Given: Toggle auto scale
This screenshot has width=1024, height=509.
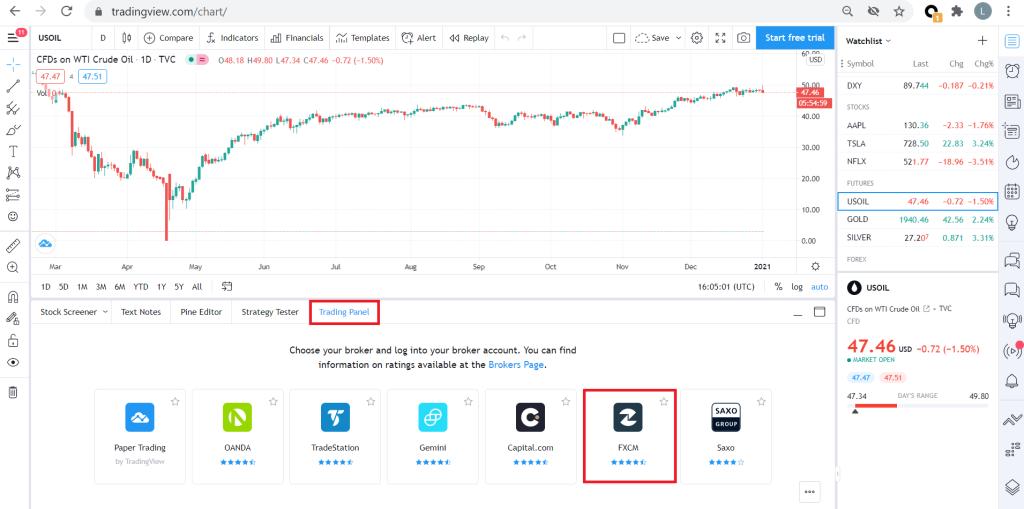Looking at the screenshot, I should [x=819, y=286].
